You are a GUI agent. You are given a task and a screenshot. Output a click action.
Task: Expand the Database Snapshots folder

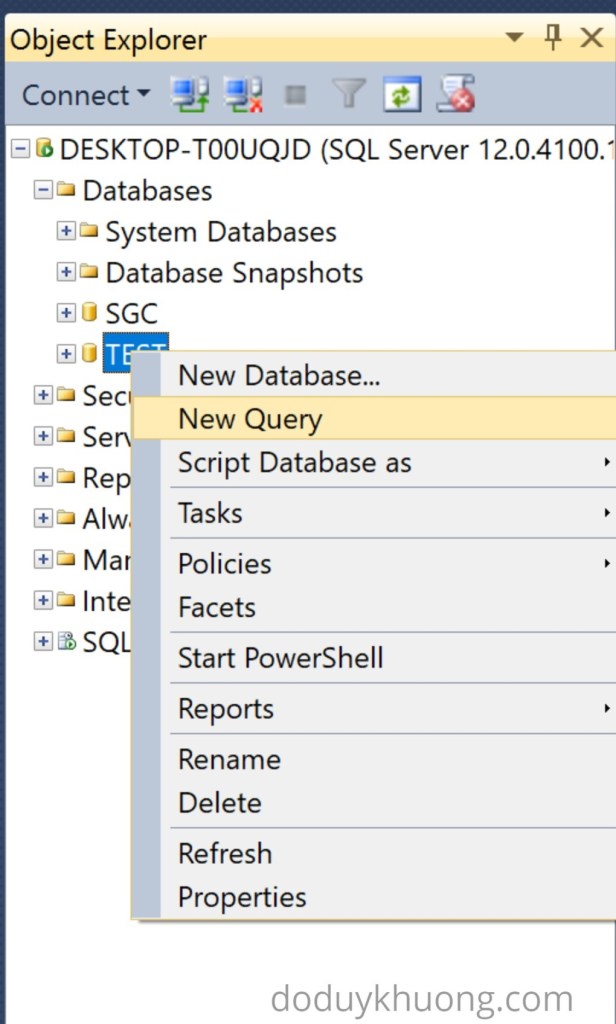pyautogui.click(x=64, y=272)
